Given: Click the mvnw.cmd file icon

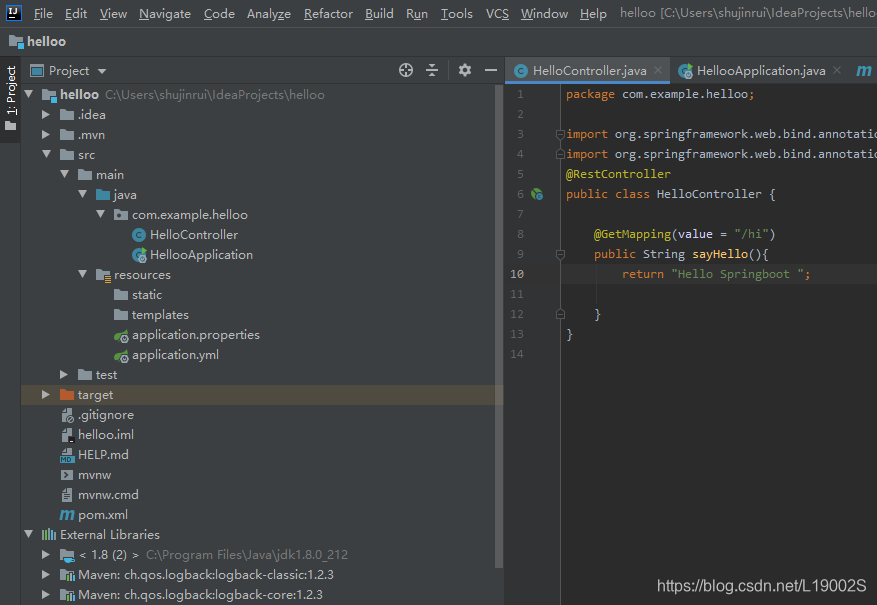Looking at the screenshot, I should pyautogui.click(x=67, y=495).
